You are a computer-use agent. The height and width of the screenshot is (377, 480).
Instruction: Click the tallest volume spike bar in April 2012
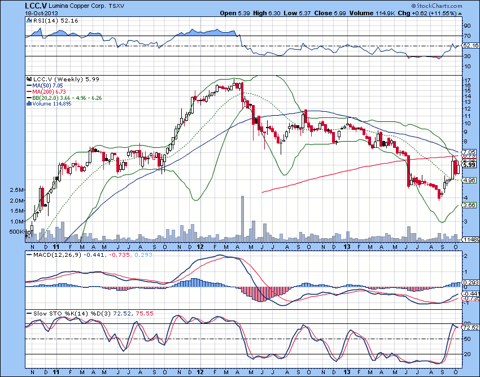242,219
